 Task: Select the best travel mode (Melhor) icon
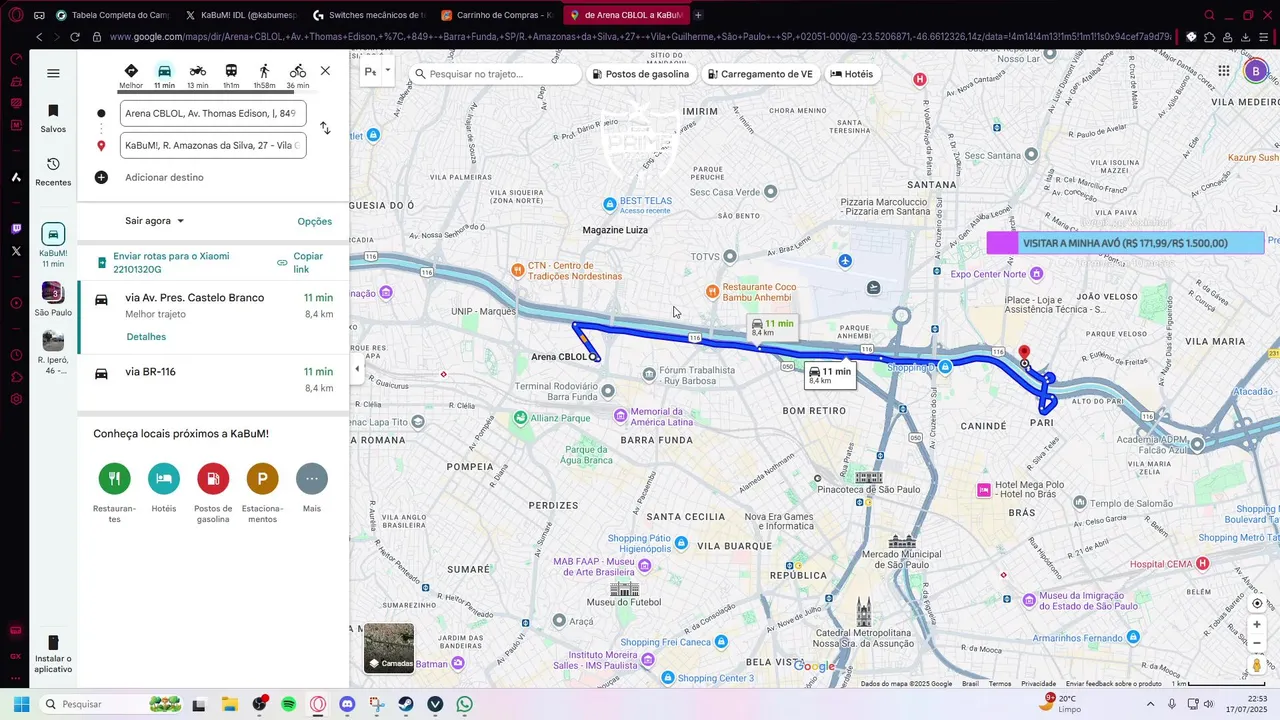pos(131,75)
